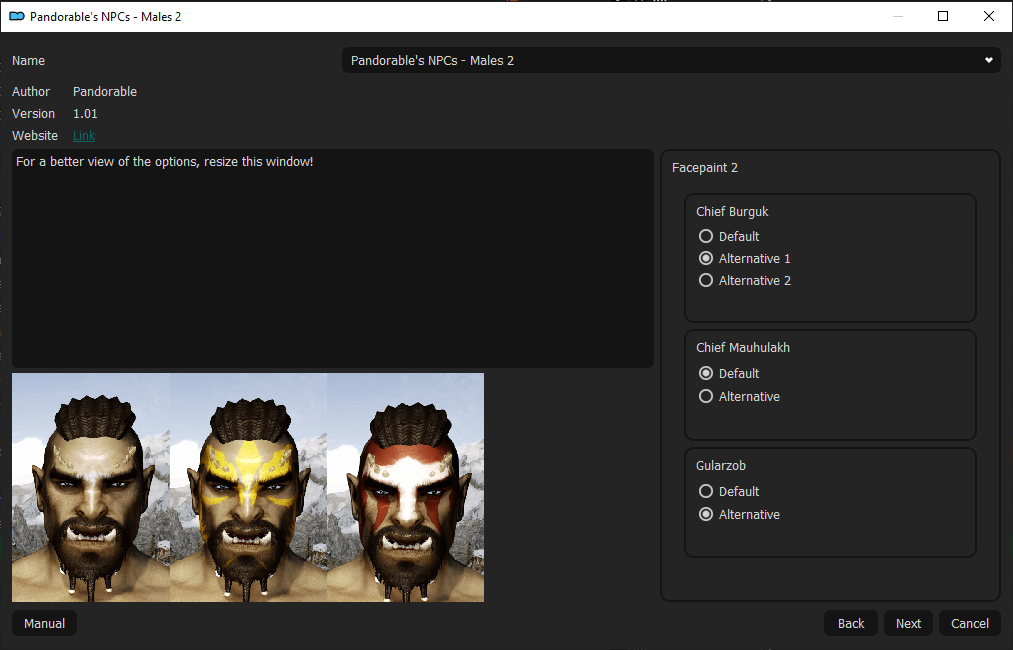Image resolution: width=1013 pixels, height=650 pixels.
Task: Go Back to previous page
Action: coord(851,624)
